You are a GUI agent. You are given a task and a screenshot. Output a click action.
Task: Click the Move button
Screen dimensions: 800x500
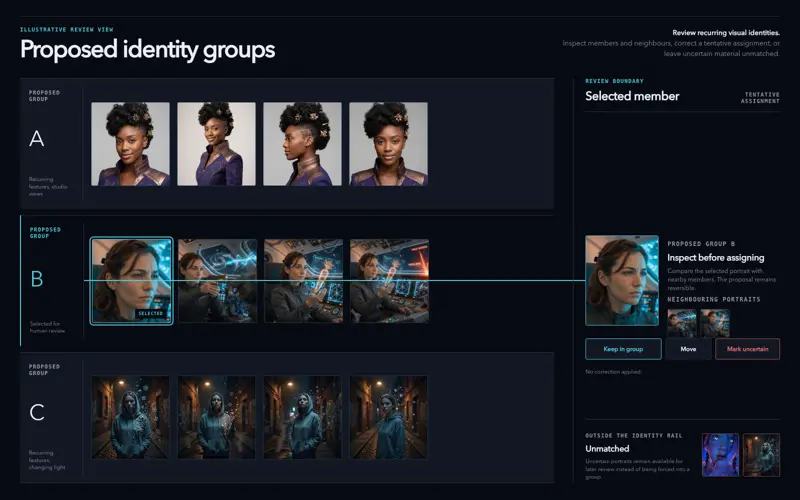(688, 349)
